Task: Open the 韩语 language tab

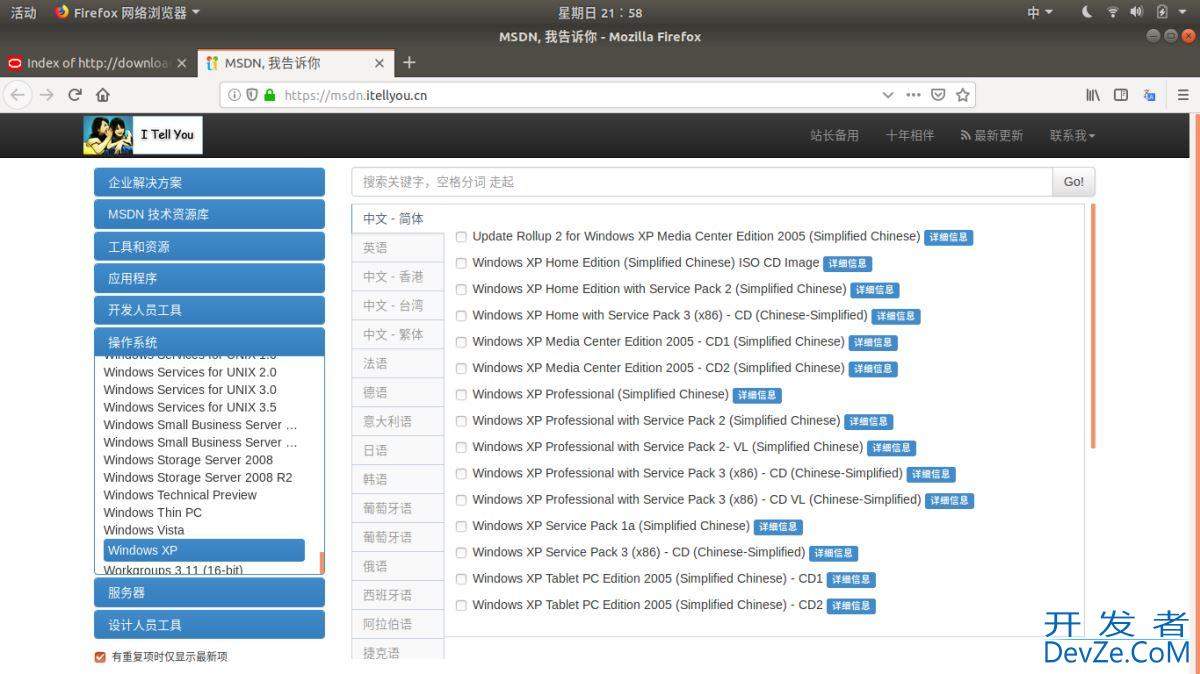Action: click(398, 479)
